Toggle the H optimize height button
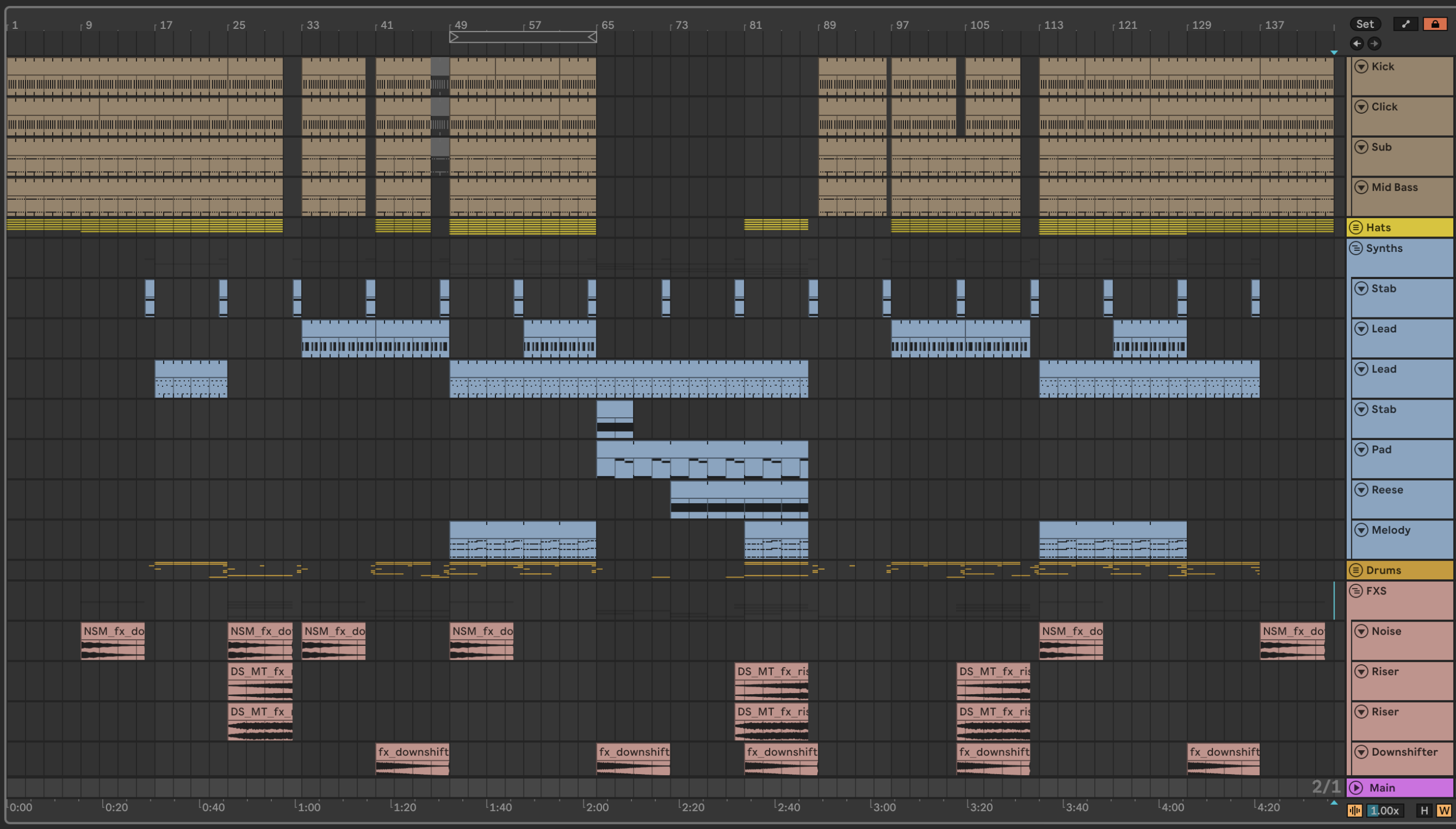The height and width of the screenshot is (829, 1456). (1425, 810)
